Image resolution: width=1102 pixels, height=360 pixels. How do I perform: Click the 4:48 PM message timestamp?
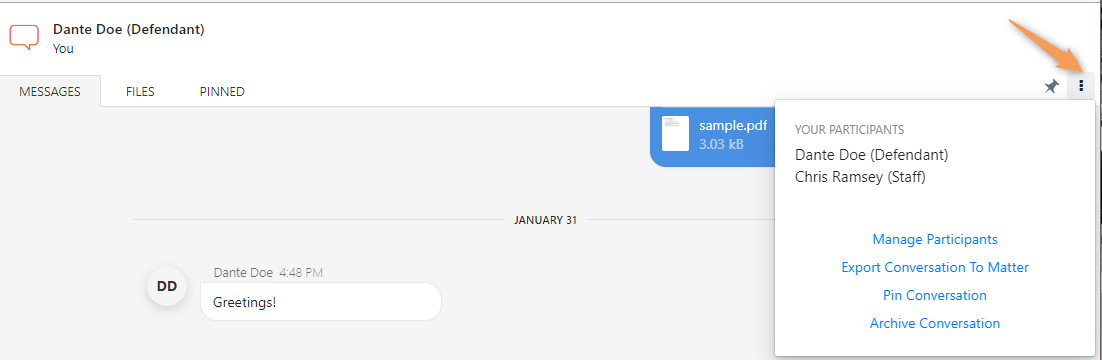point(301,273)
